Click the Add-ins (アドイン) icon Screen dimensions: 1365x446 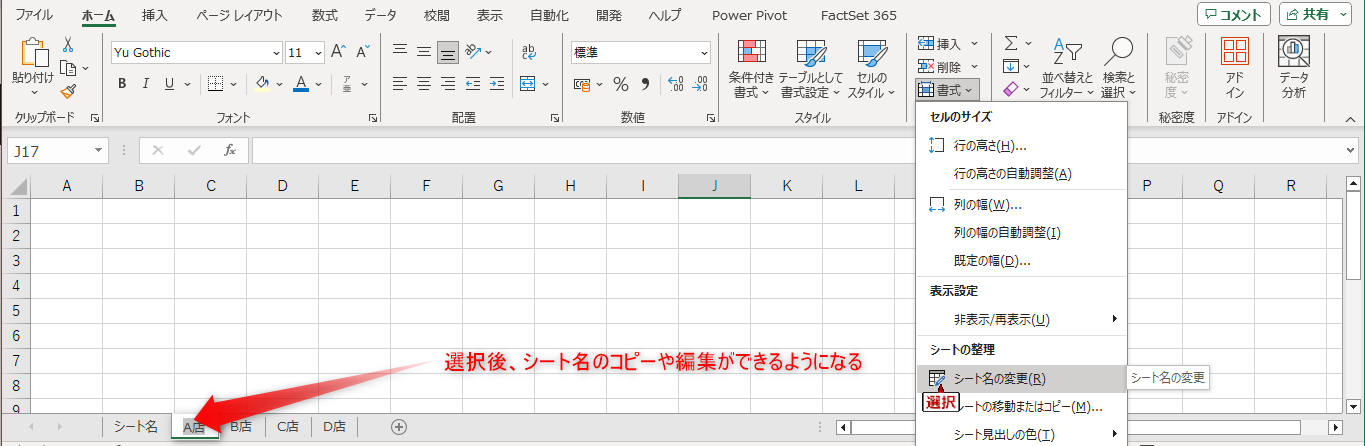point(1235,68)
